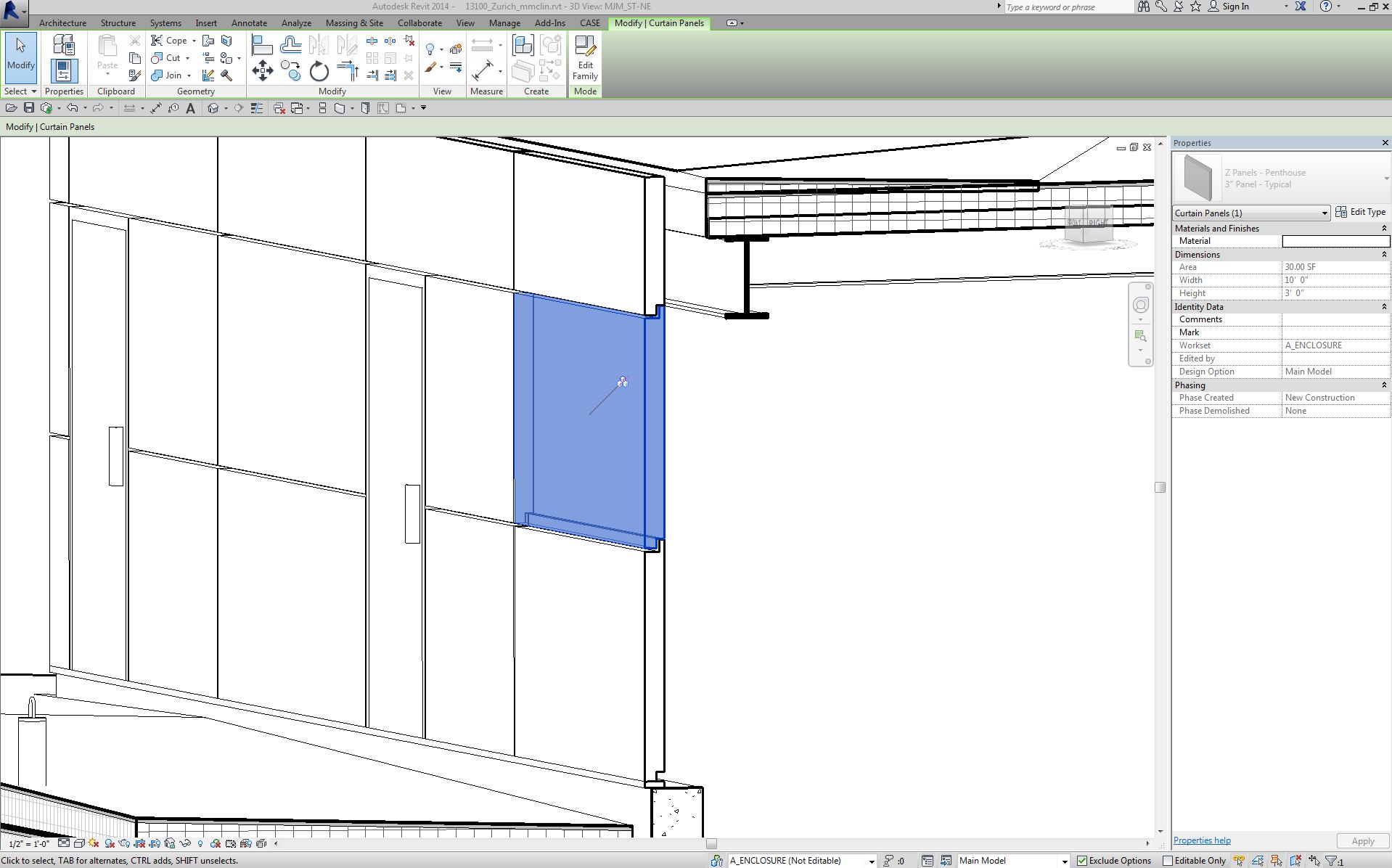
Task: Open the Properties help link
Action: click(x=1202, y=840)
